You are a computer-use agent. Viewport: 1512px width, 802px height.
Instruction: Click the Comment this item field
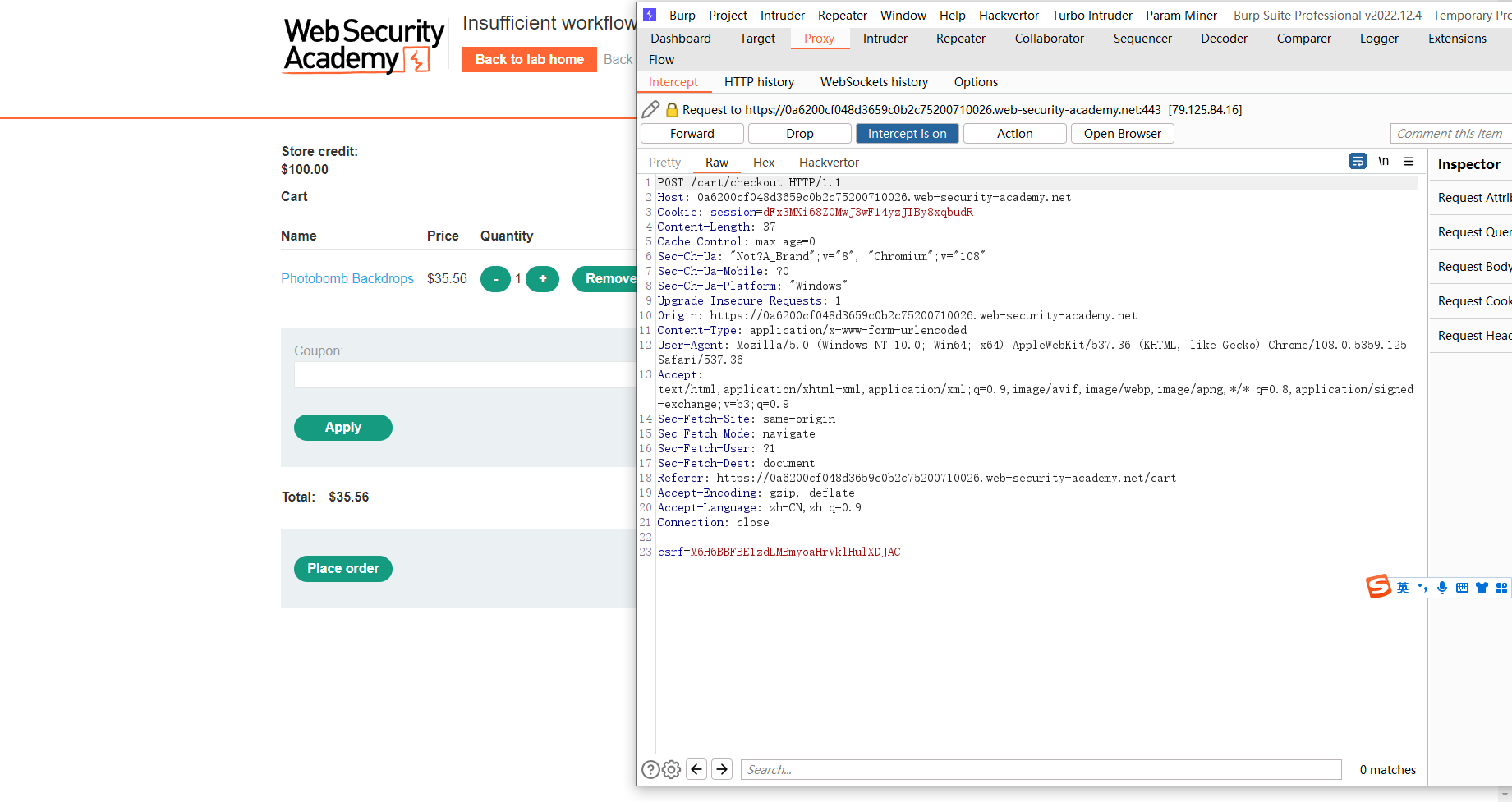tap(1450, 133)
